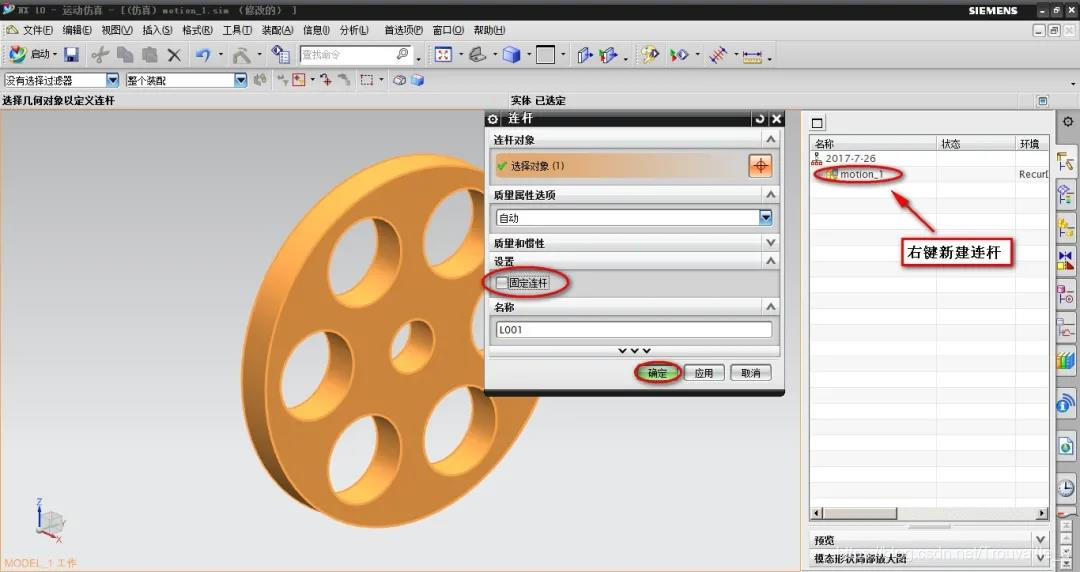This screenshot has height=572, width=1080.
Task: Click the Cut scissors icon
Action: tap(101, 54)
